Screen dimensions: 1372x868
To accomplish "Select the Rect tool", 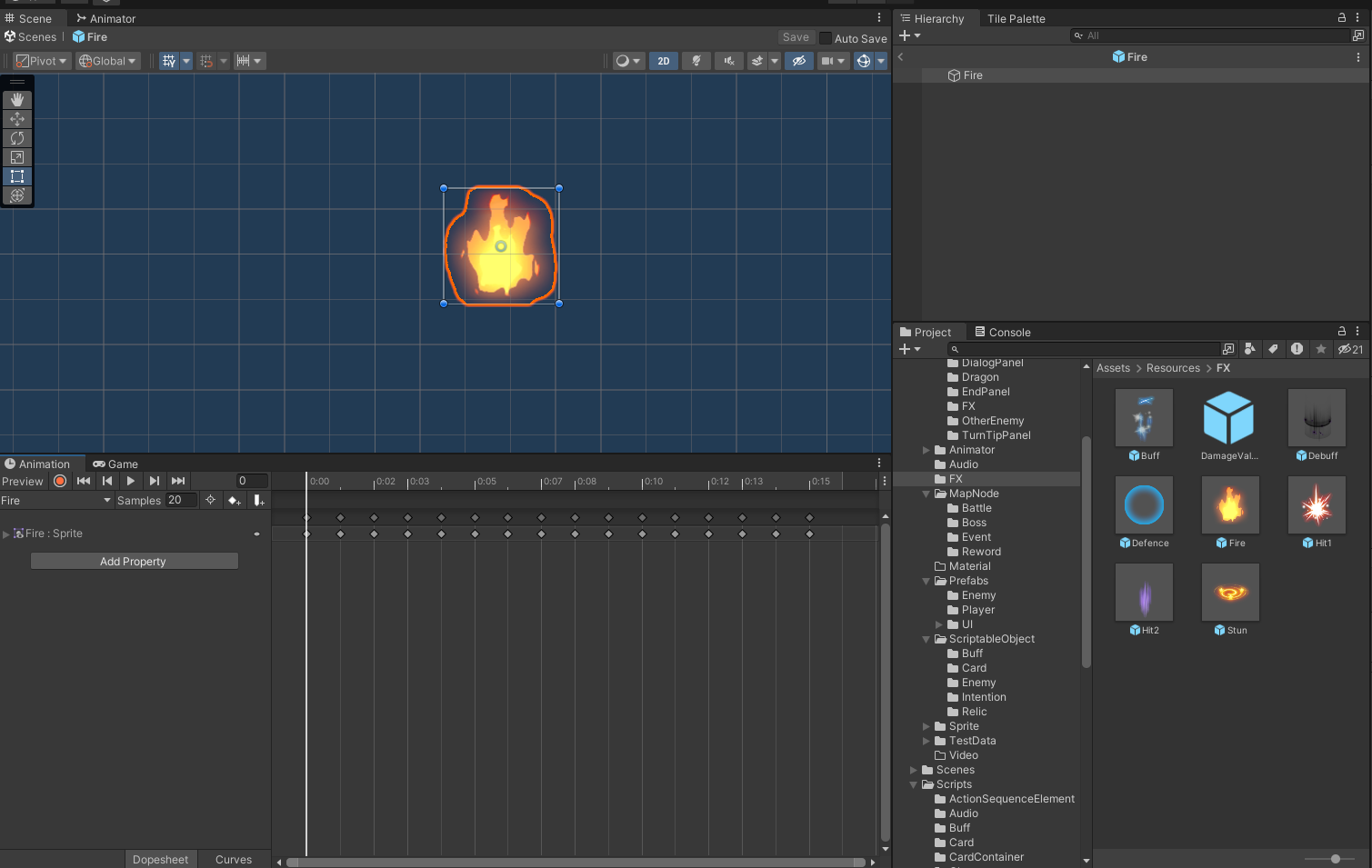I will [17, 176].
